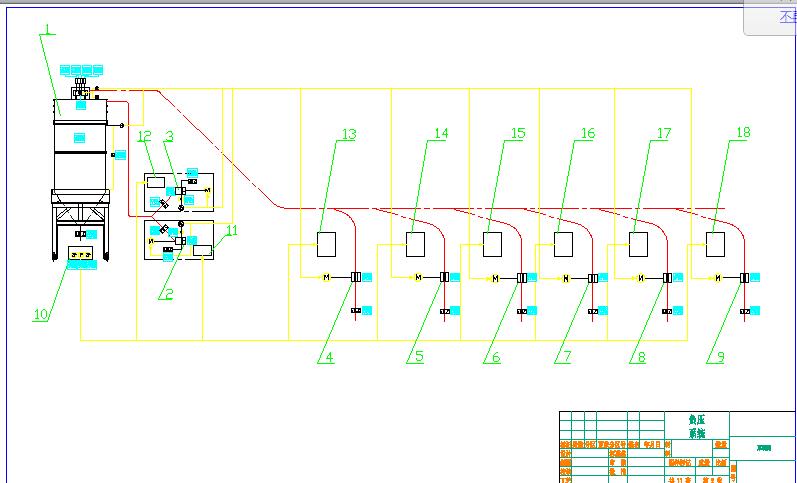Select the small valve under the silo hopper outlet

pyautogui.click(x=80, y=234)
